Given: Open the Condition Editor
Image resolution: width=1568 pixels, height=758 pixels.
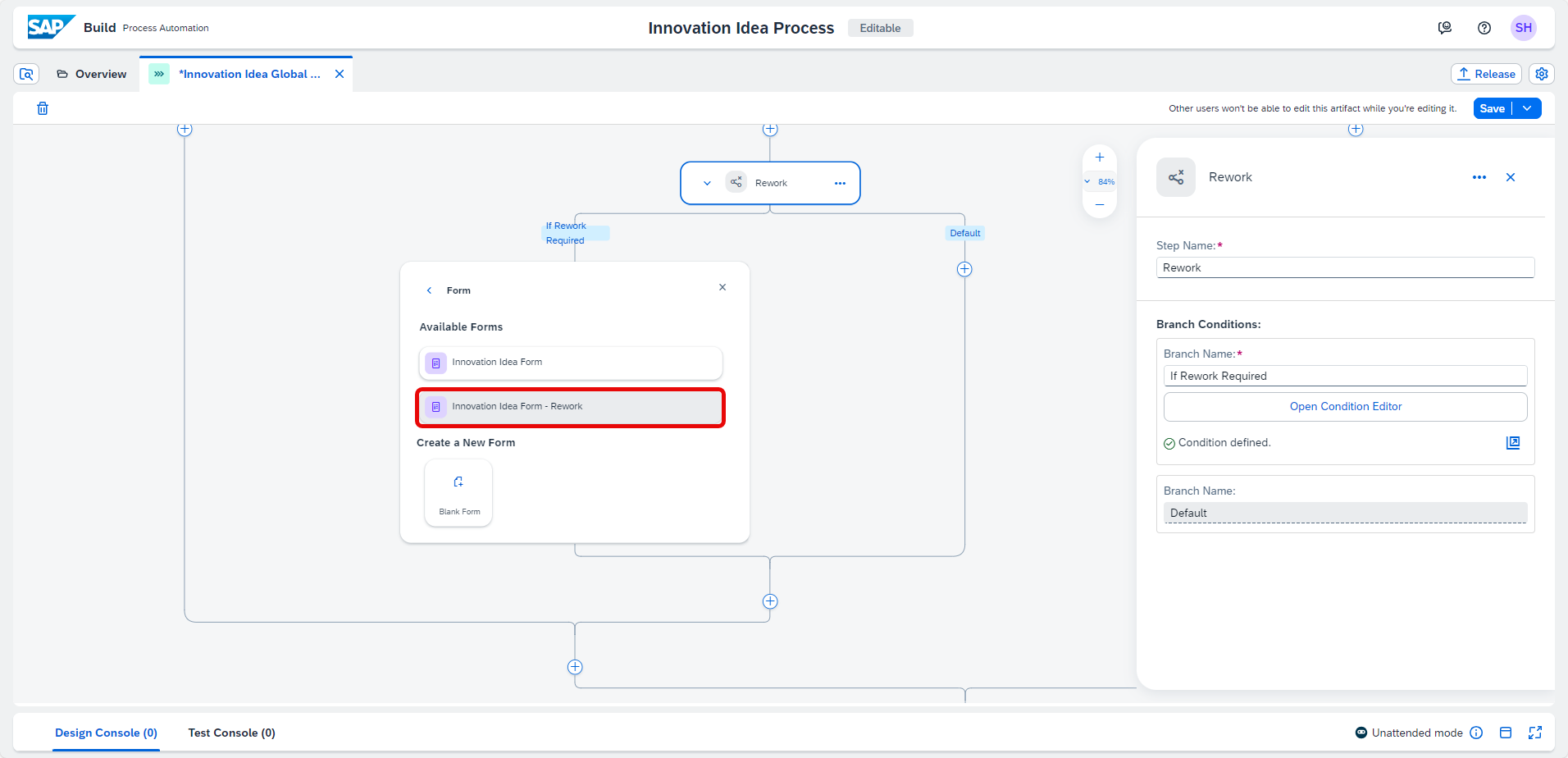Looking at the screenshot, I should [1345, 406].
